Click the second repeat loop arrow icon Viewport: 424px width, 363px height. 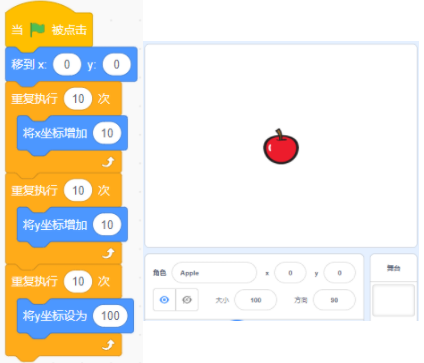108,254
